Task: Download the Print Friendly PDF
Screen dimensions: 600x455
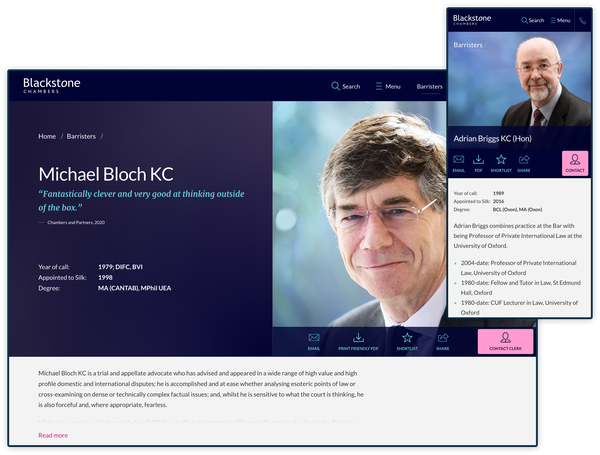Action: [x=358, y=341]
